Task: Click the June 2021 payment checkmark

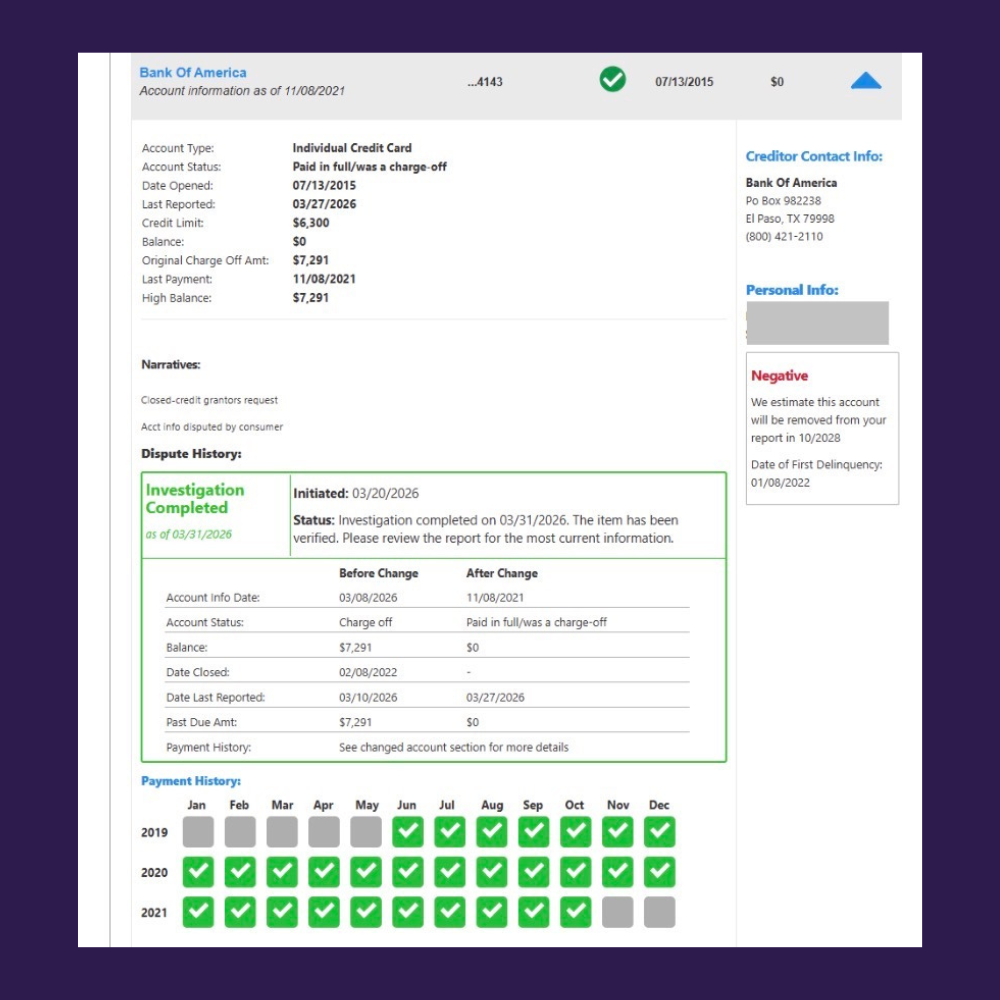Action: coord(408,912)
